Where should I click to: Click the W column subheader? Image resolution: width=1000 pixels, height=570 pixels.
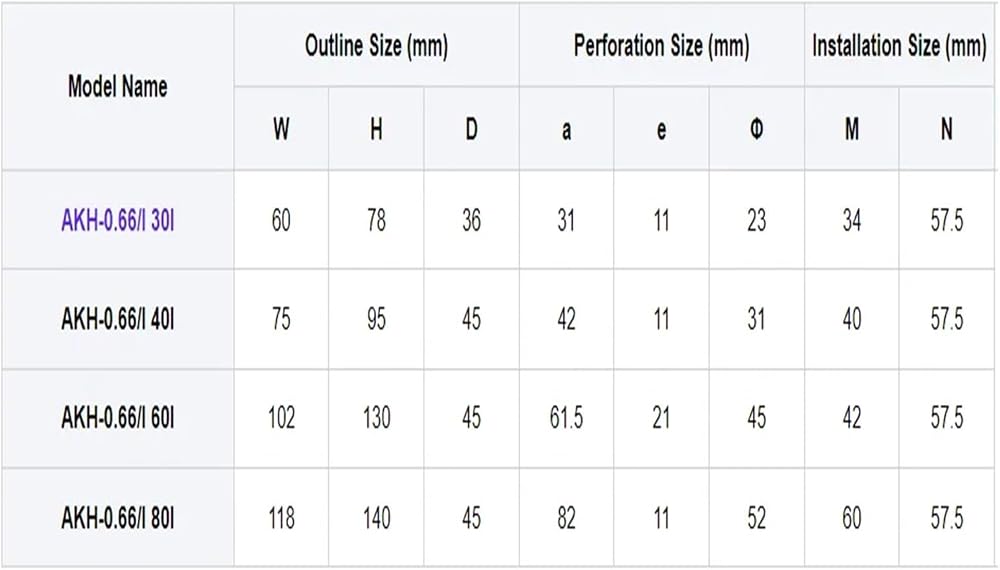pos(281,129)
